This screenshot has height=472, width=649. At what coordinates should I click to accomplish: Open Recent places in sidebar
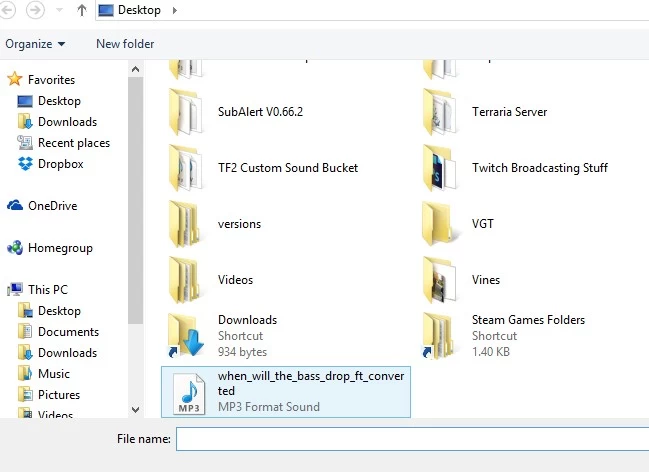74,143
